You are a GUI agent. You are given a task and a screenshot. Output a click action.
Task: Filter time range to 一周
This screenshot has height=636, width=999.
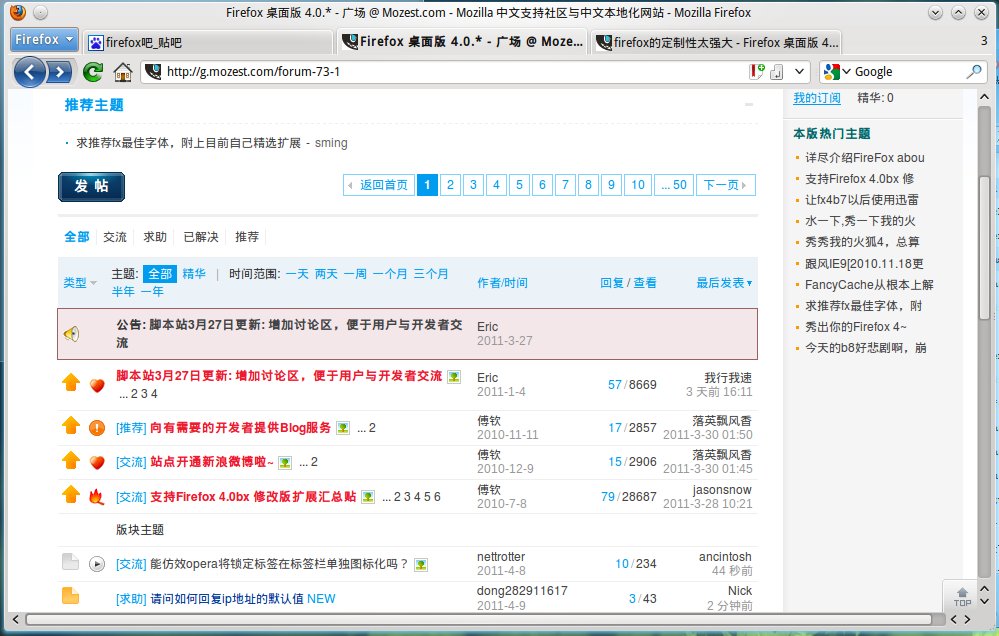click(355, 273)
